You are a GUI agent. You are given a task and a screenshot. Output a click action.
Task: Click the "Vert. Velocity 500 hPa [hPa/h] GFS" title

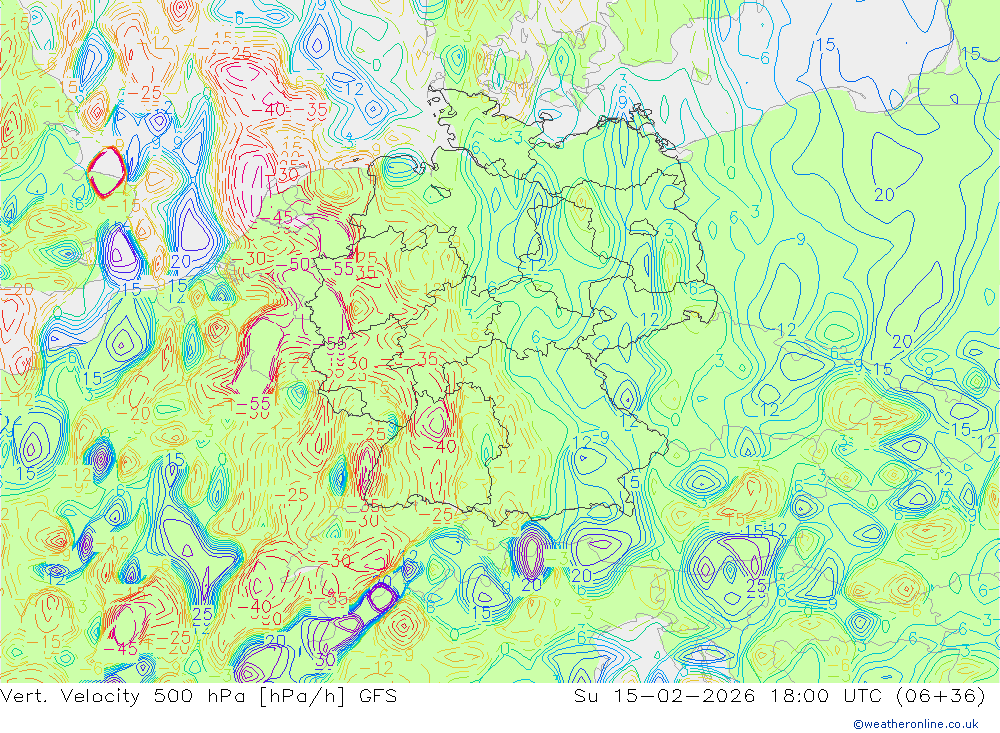[x=198, y=696]
